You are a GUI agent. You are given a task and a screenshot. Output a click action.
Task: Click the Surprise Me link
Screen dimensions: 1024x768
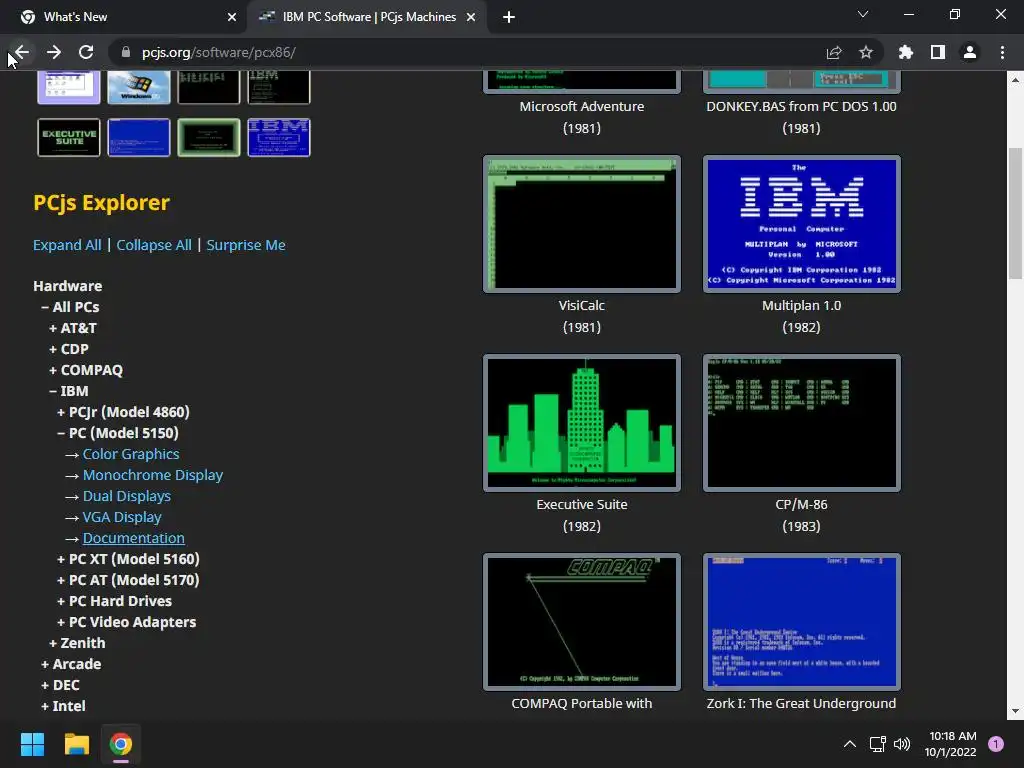246,245
